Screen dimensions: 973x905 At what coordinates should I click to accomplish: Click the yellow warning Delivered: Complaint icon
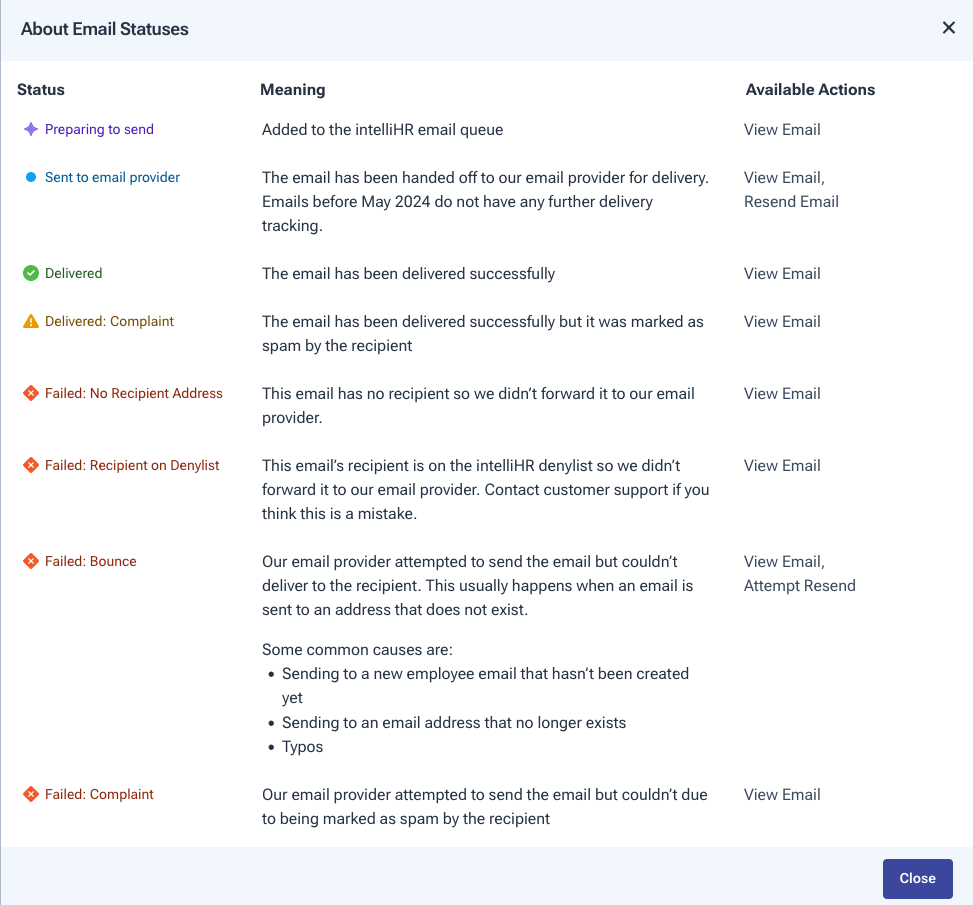[31, 321]
